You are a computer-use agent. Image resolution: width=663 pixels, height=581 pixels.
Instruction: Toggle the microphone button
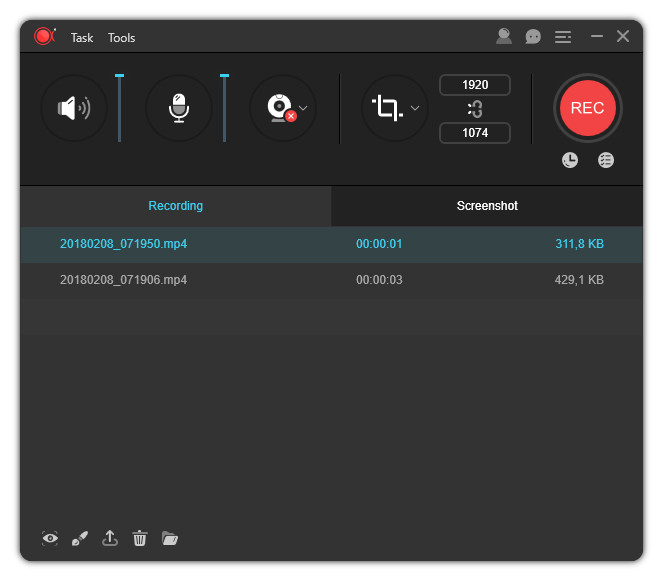point(179,108)
